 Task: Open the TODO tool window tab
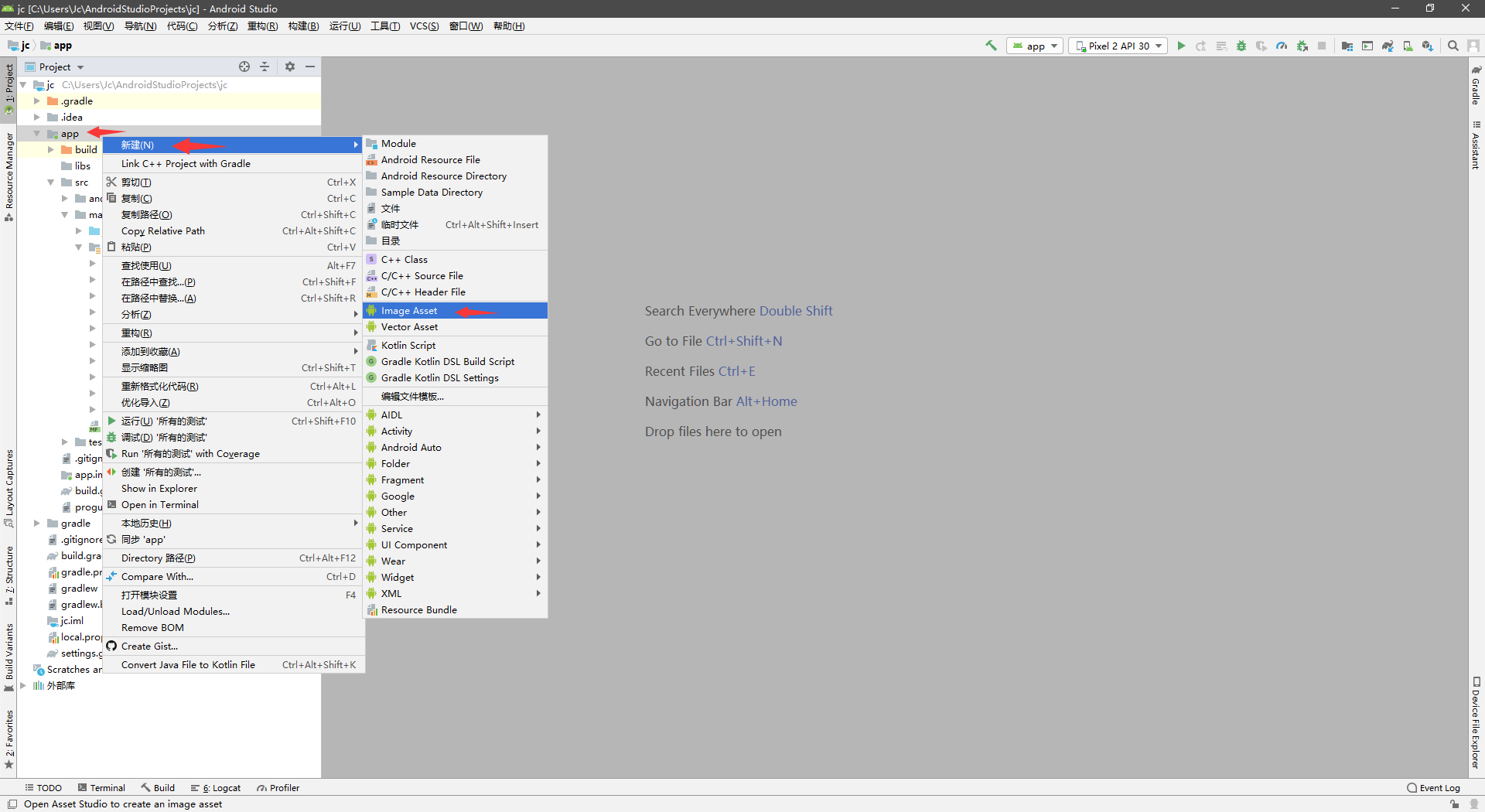click(43, 787)
